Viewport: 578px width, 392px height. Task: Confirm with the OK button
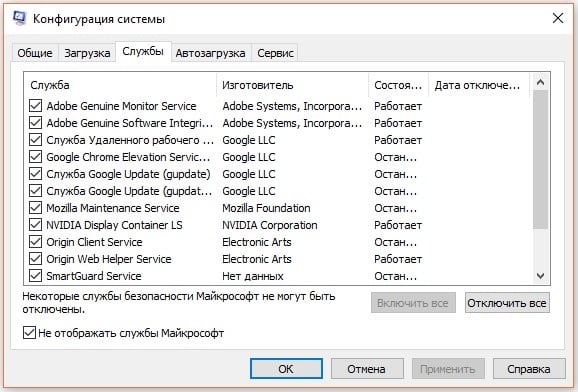coord(286,369)
